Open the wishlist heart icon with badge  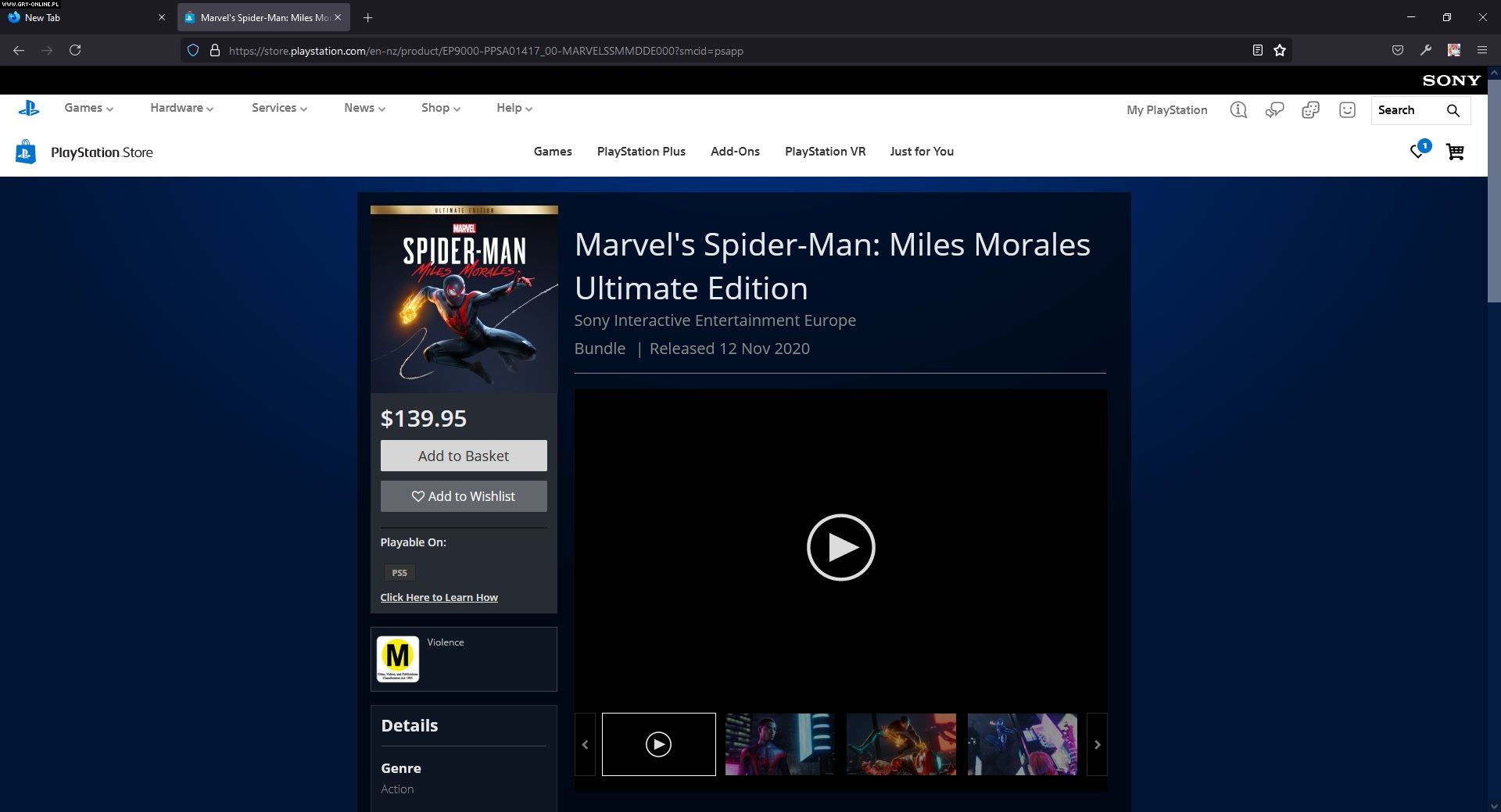pos(1418,150)
